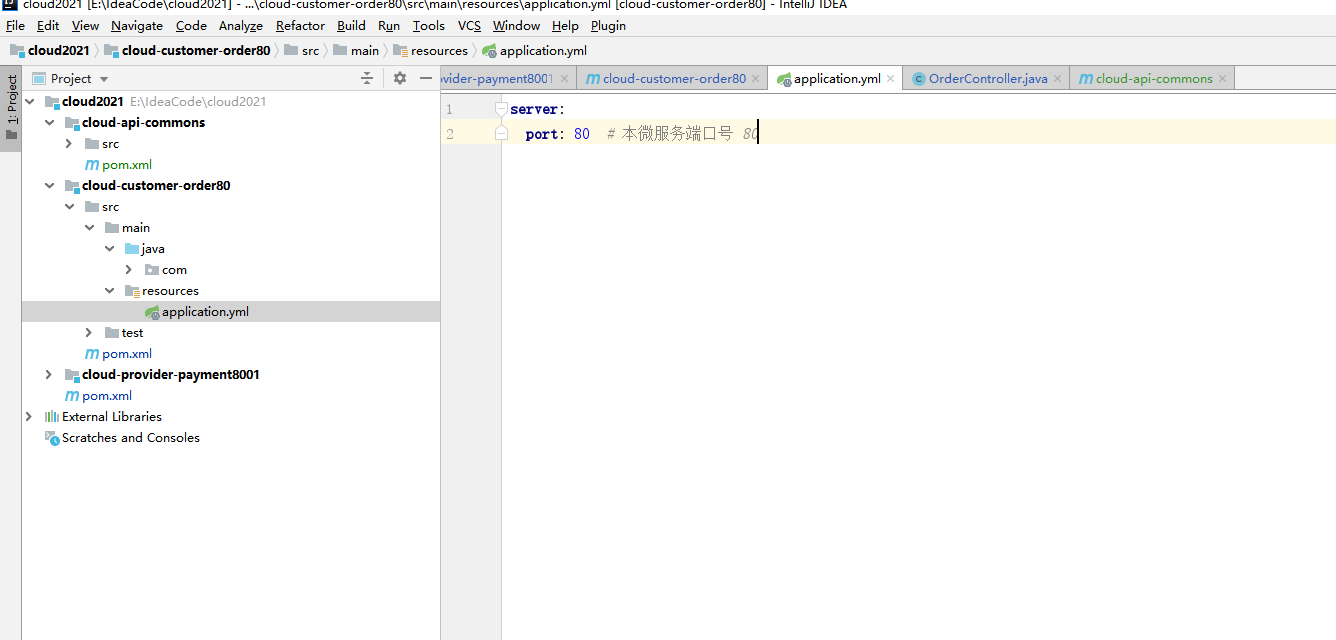The height and width of the screenshot is (640, 1336).
Task: Select application.yml in the project tree
Action: (x=205, y=311)
